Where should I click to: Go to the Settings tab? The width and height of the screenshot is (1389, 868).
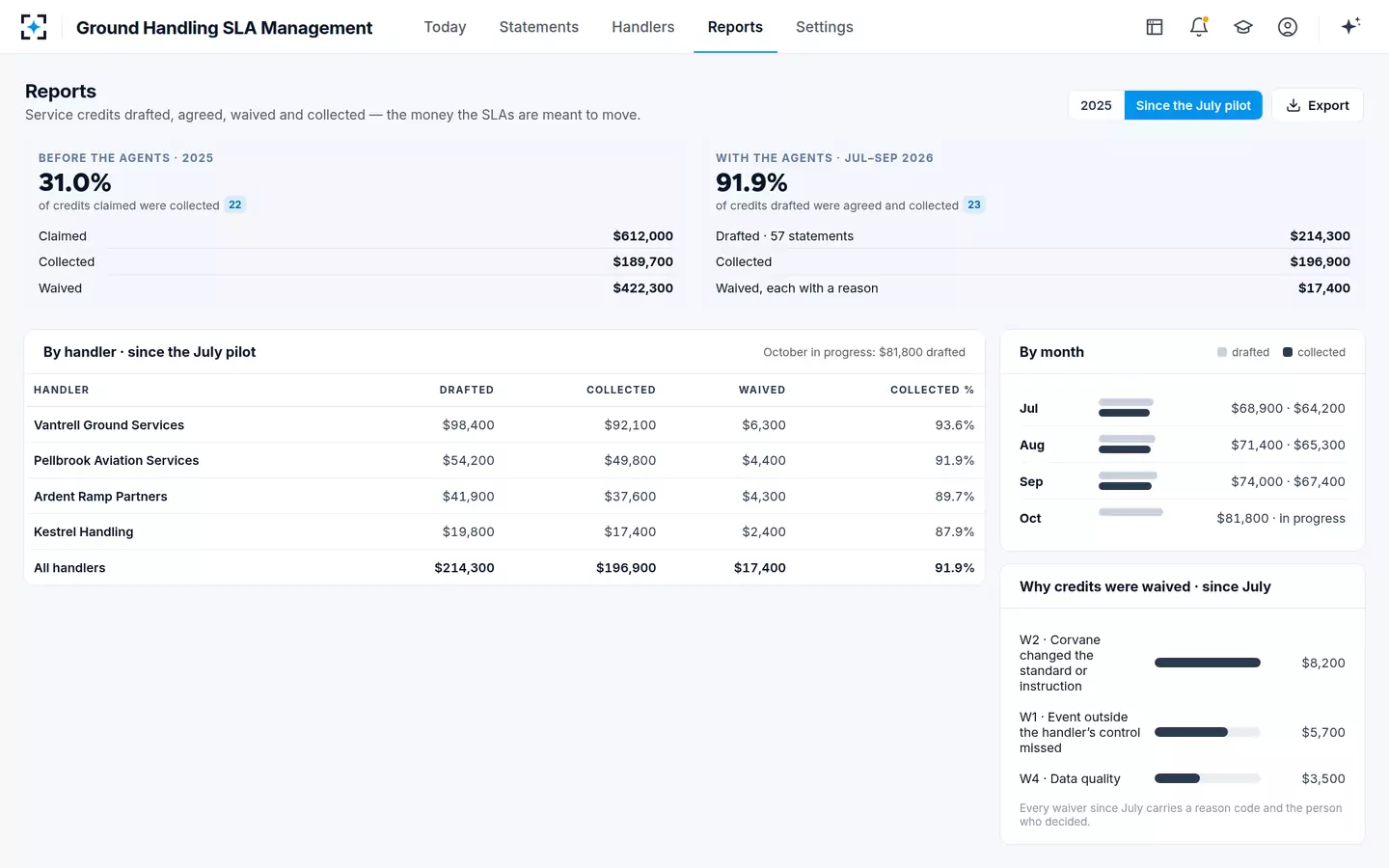click(825, 27)
